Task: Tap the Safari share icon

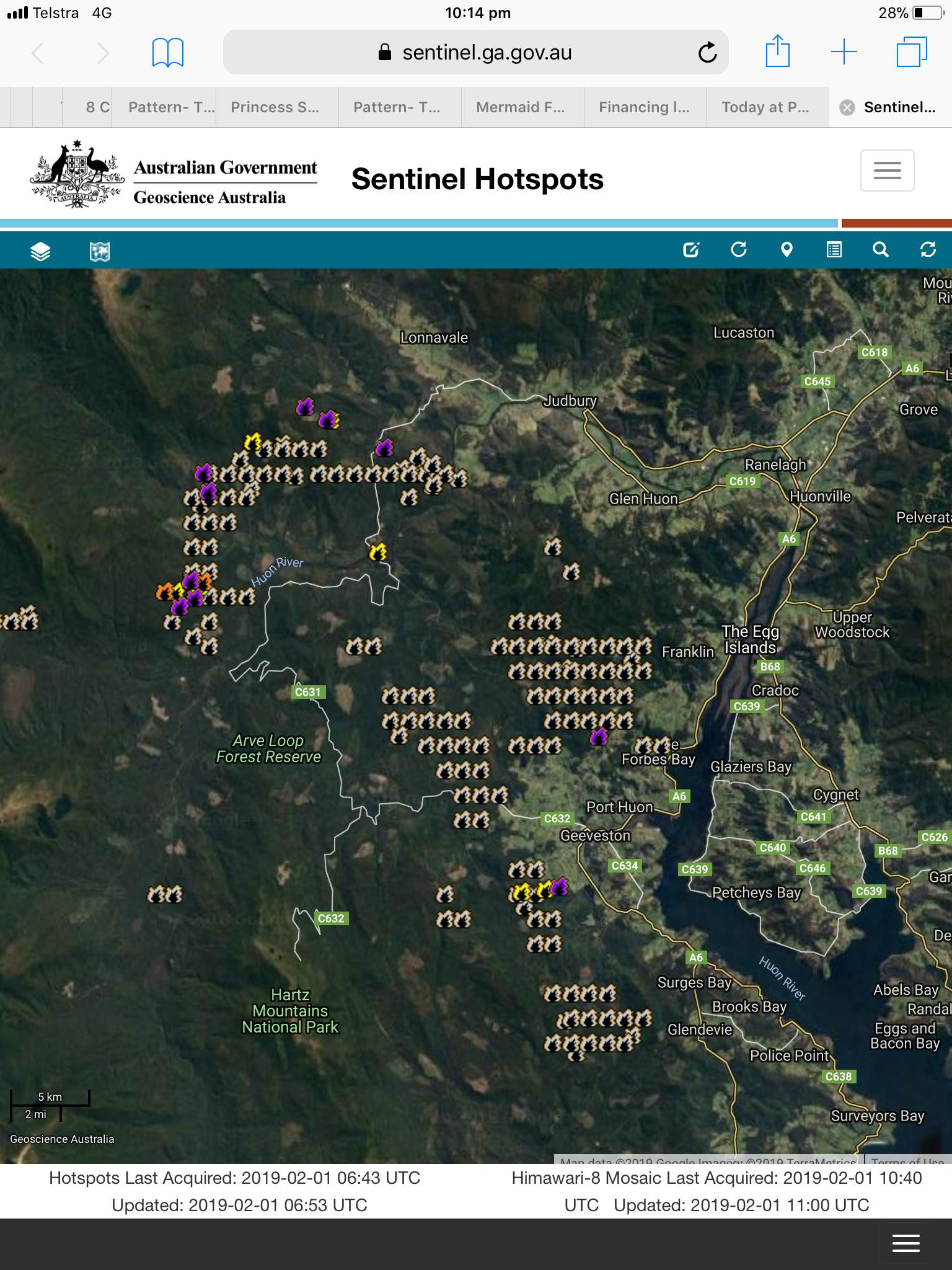Action: (777, 52)
